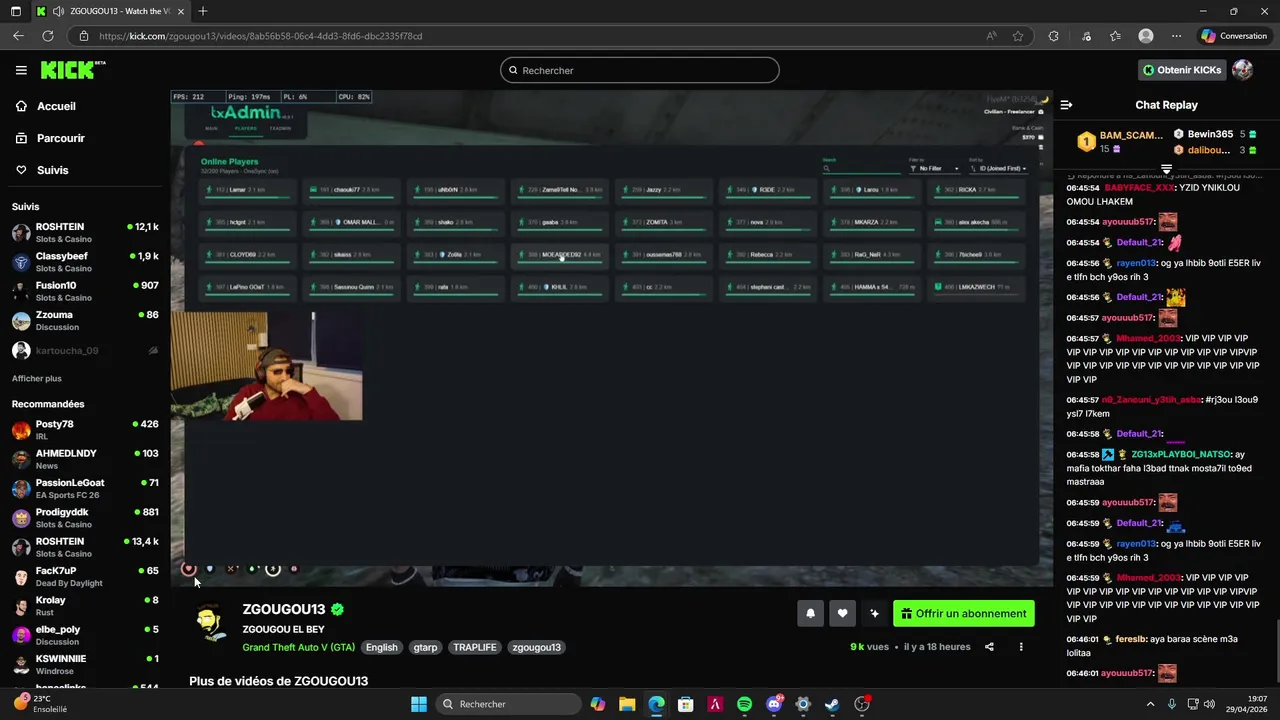Select the gtarp tag
1280x720 pixels.
point(425,647)
